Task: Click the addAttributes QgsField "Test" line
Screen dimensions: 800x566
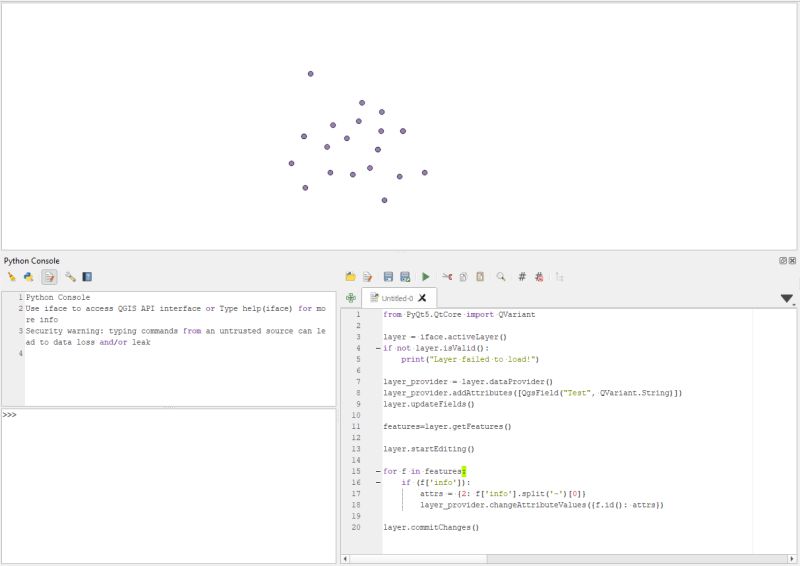Action: coord(532,393)
